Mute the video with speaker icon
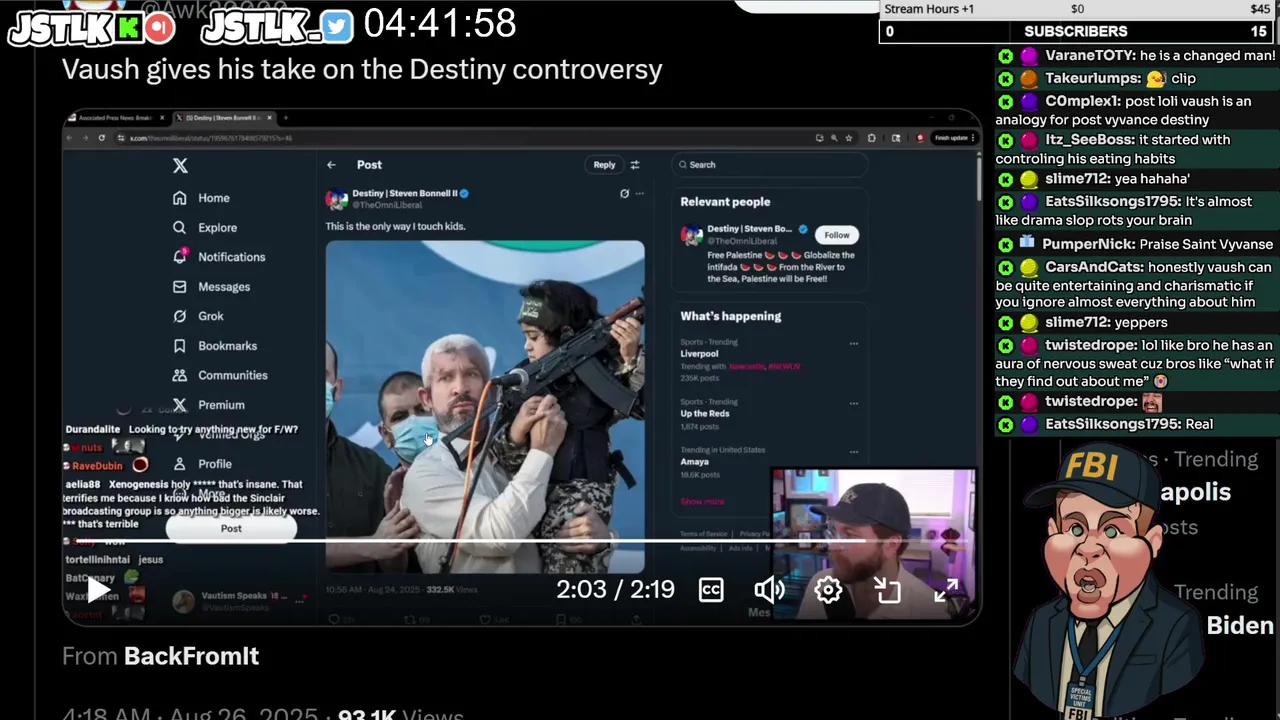This screenshot has width=1280, height=720. [x=769, y=590]
